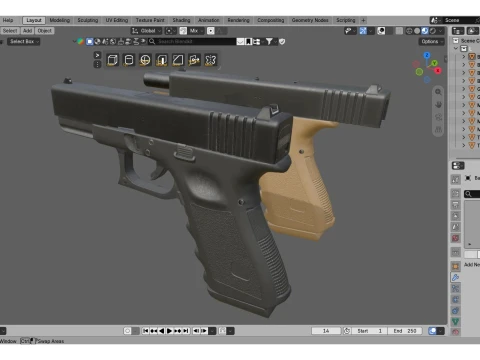The image size is (480, 360).
Task: Expand the first mesh object in outliner
Action: (463, 57)
